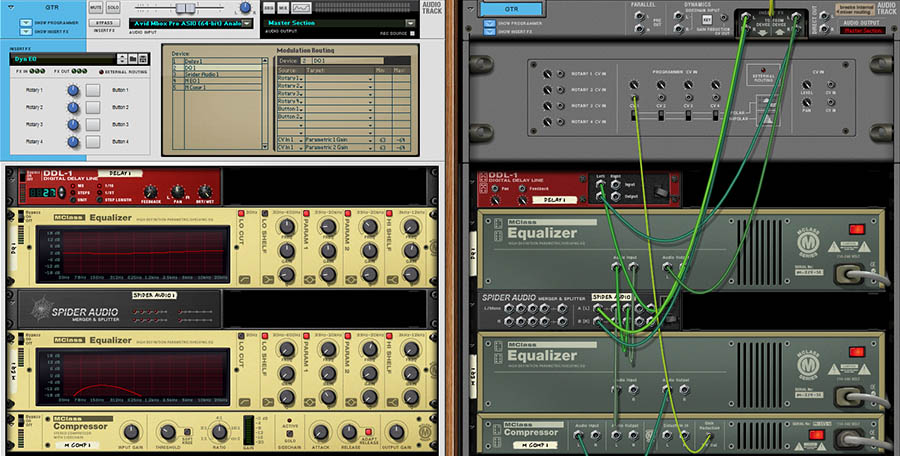Viewport: 900px width, 456px height.
Task: Click the Compressor Attack knob
Action: (x=321, y=432)
